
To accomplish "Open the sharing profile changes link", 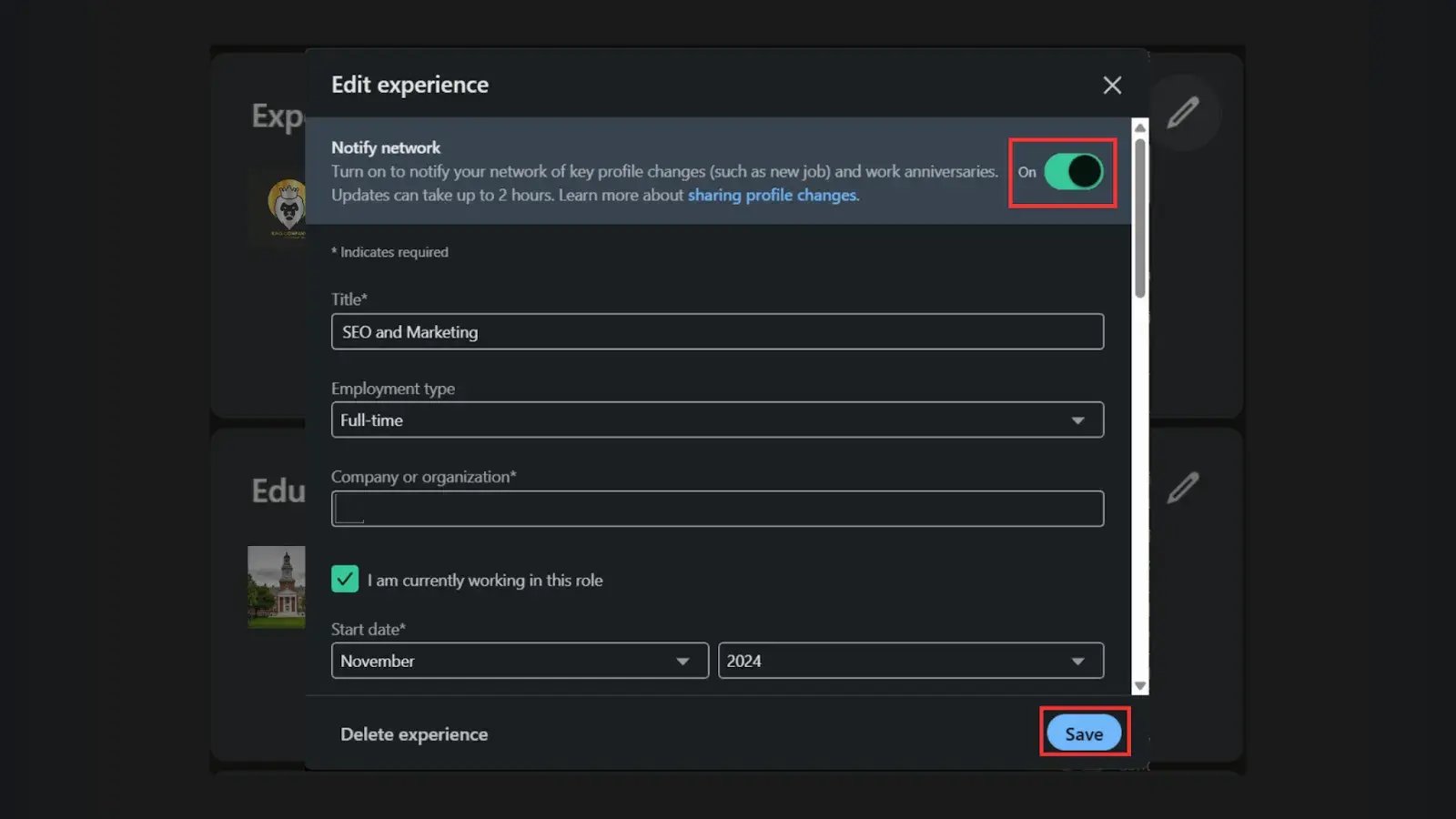I will coord(772,196).
